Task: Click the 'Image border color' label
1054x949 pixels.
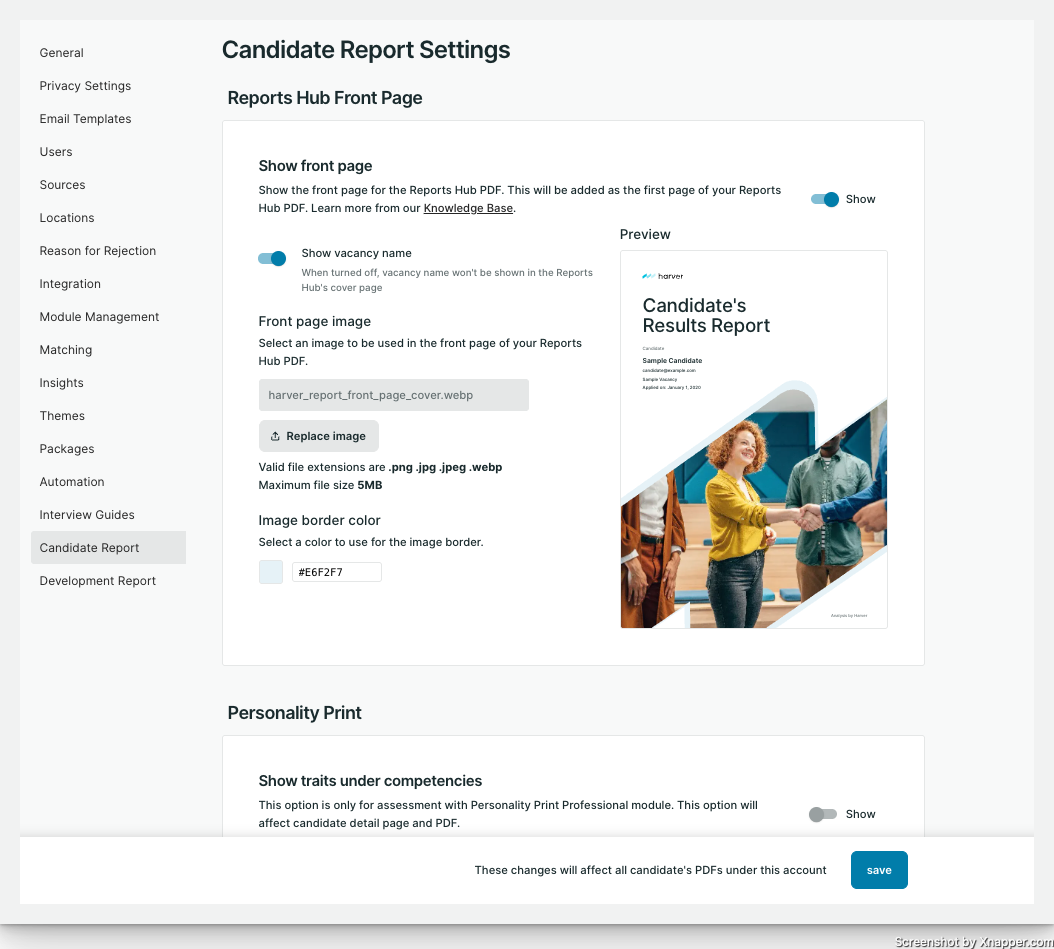Action: coord(319,520)
